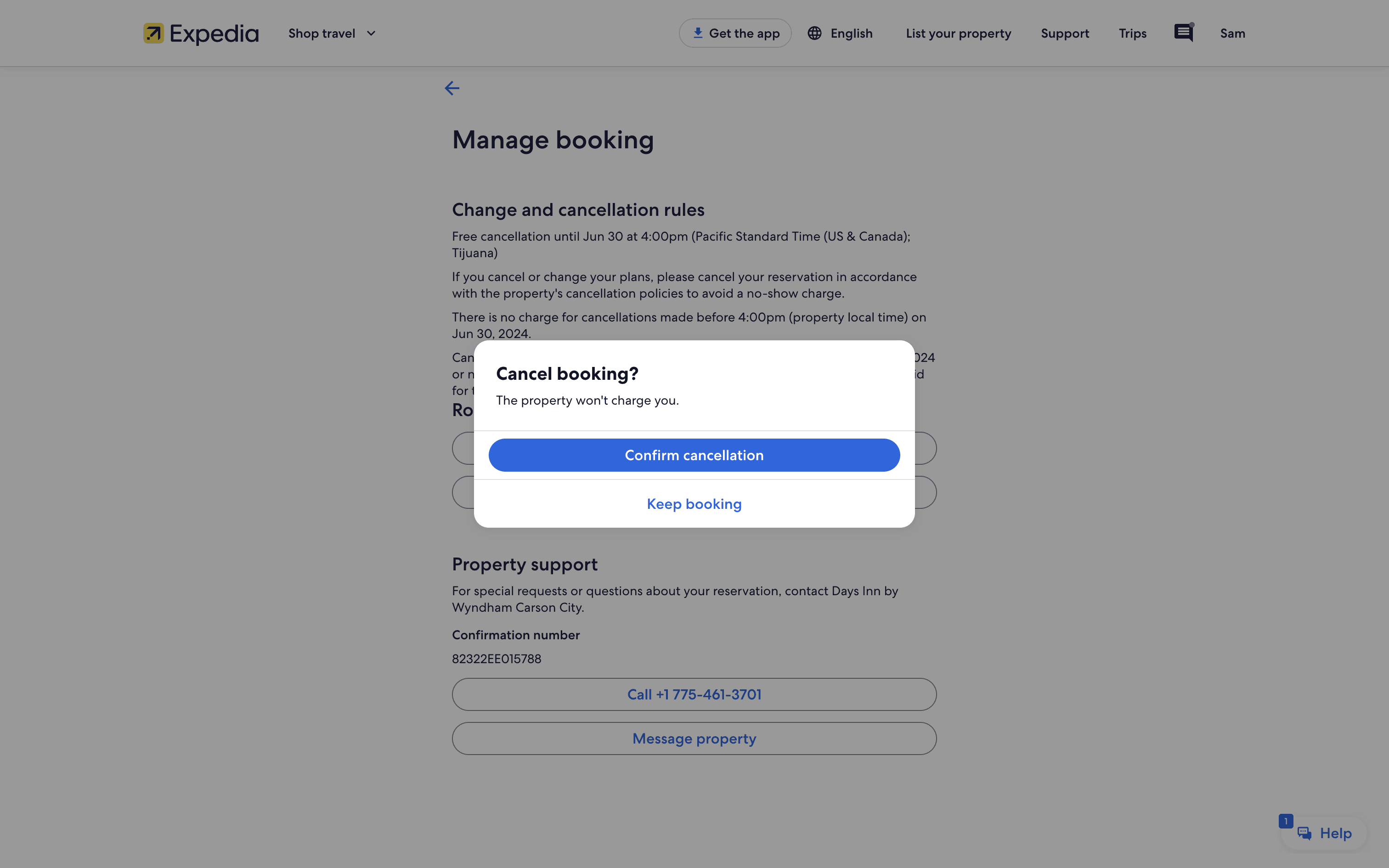This screenshot has height=868, width=1389.
Task: Click the back arrow icon
Action: click(x=452, y=88)
